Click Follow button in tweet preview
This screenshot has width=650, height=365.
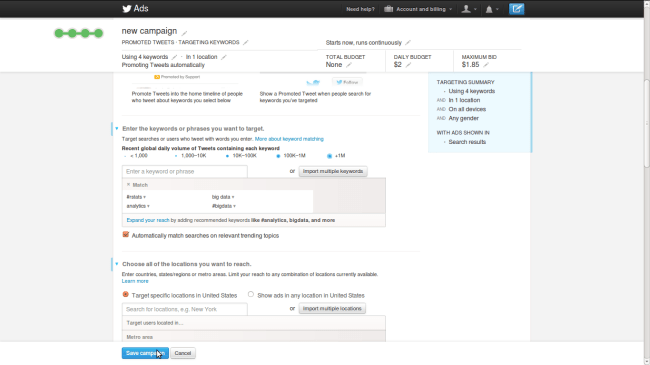[347, 82]
